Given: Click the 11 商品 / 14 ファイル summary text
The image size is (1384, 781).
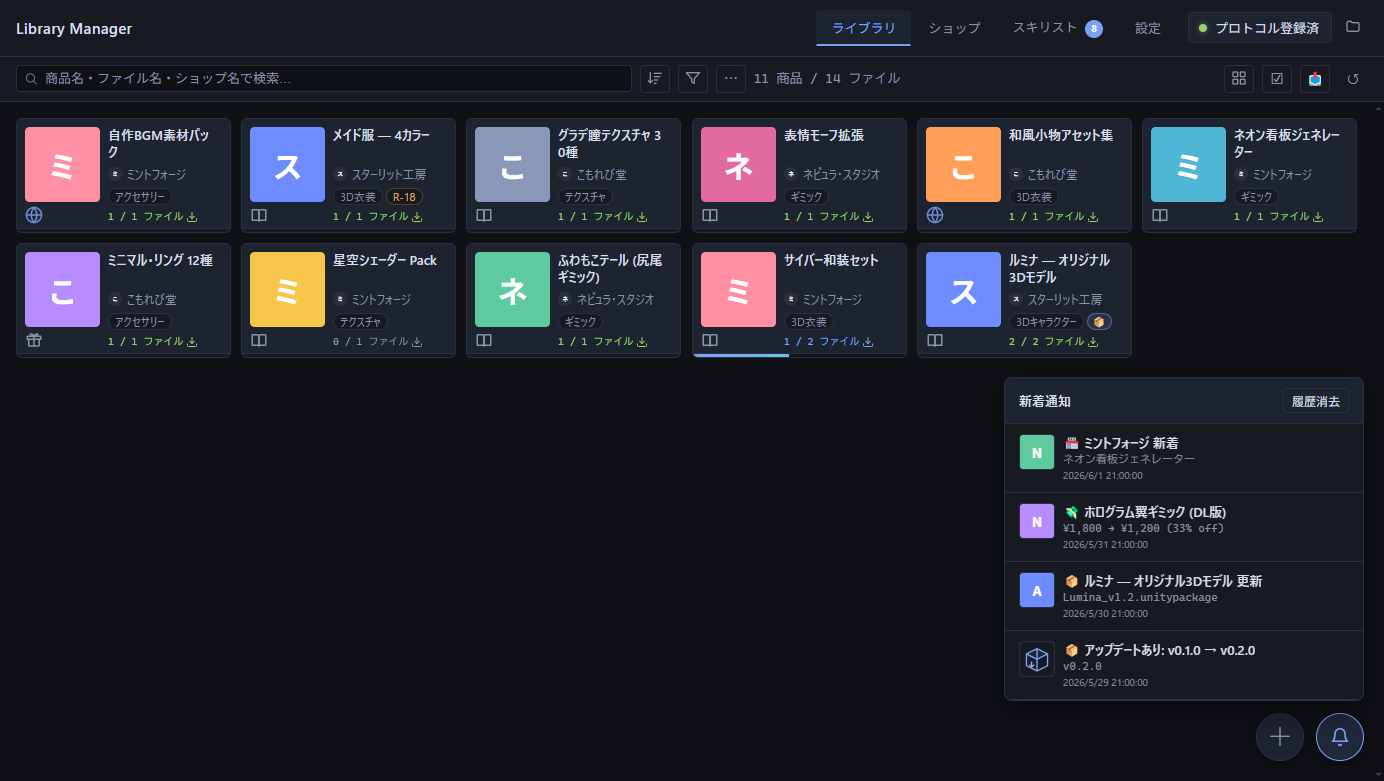Looking at the screenshot, I should click(x=827, y=78).
